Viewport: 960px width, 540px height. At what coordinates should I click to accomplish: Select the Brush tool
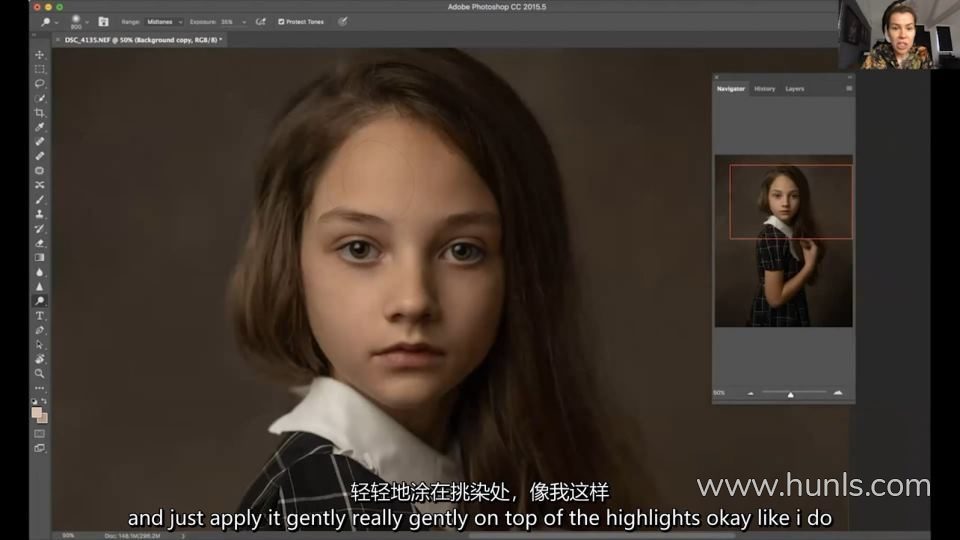(x=40, y=200)
